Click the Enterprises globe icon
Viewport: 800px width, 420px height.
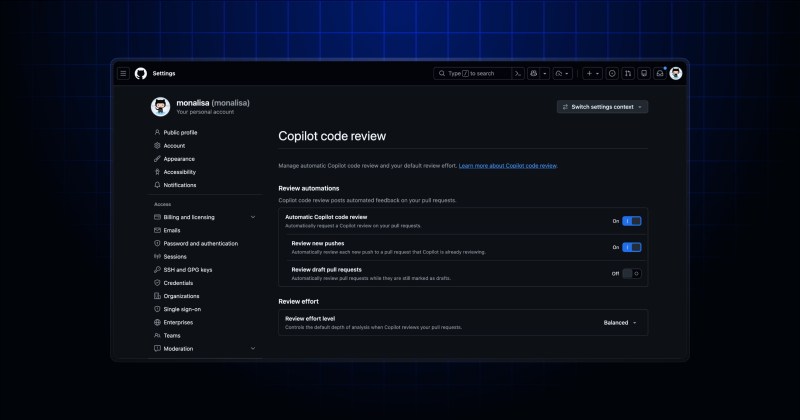pyautogui.click(x=157, y=323)
